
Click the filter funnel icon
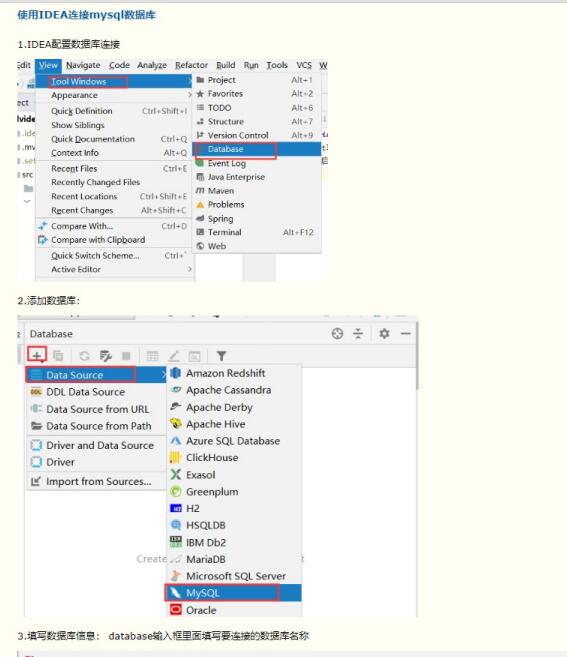tap(221, 356)
